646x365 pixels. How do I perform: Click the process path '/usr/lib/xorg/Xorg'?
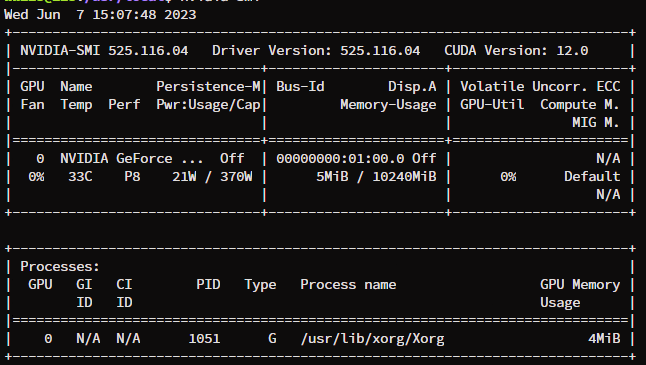click(372, 339)
